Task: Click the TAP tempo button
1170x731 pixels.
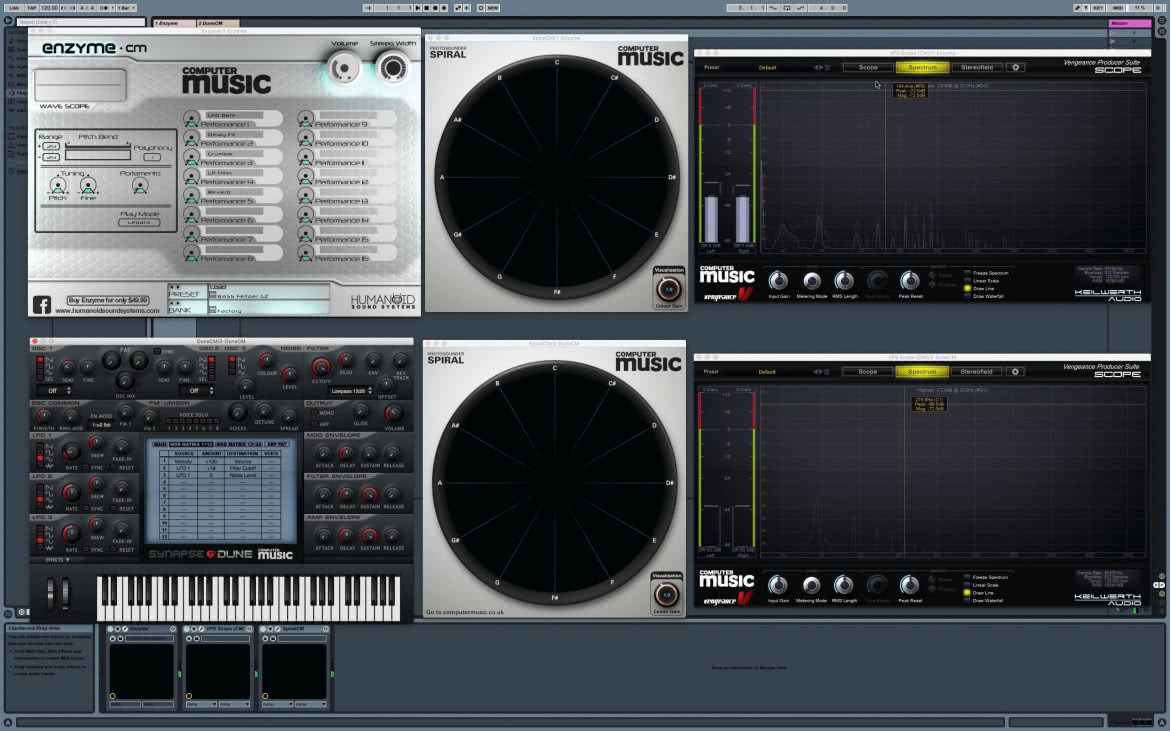Action: point(31,7)
